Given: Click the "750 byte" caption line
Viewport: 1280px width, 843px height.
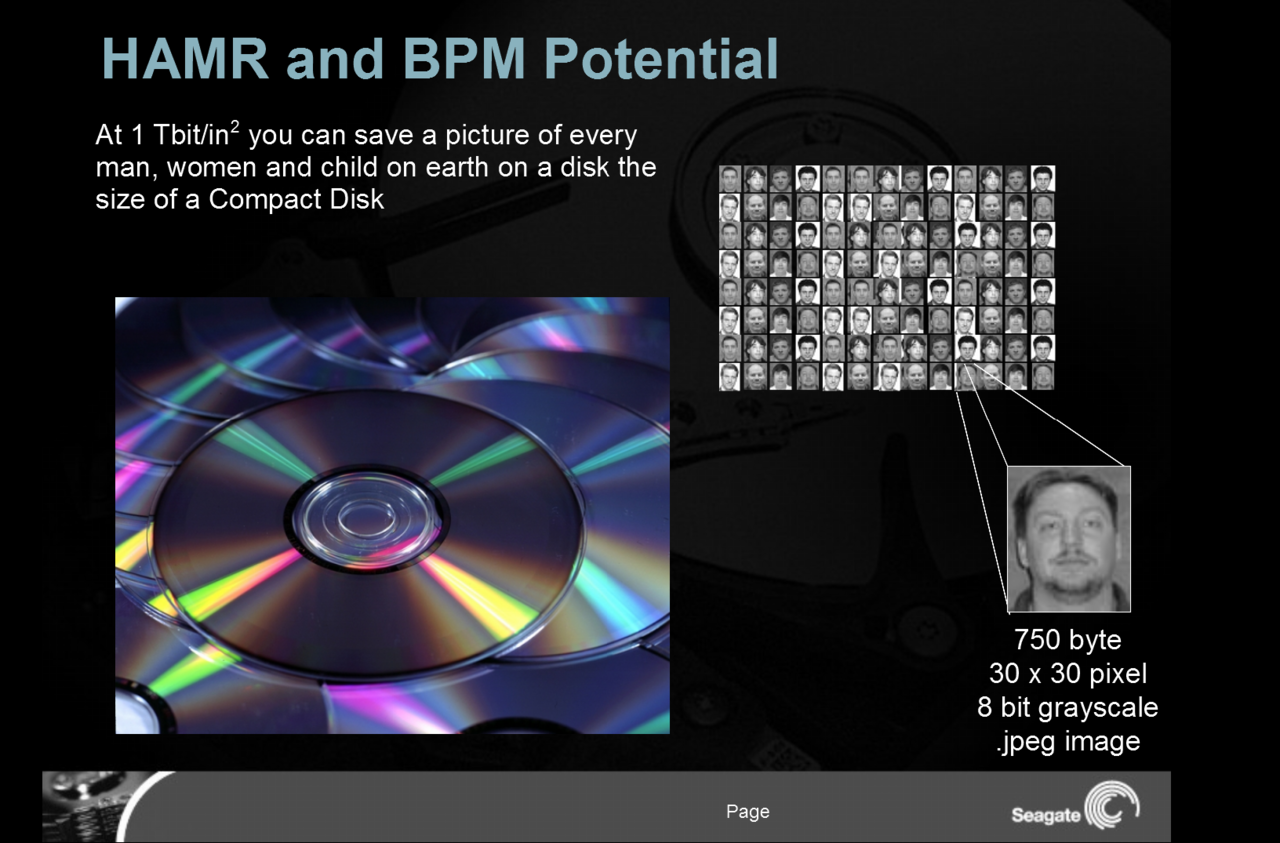Looking at the screenshot, I should point(1068,640).
